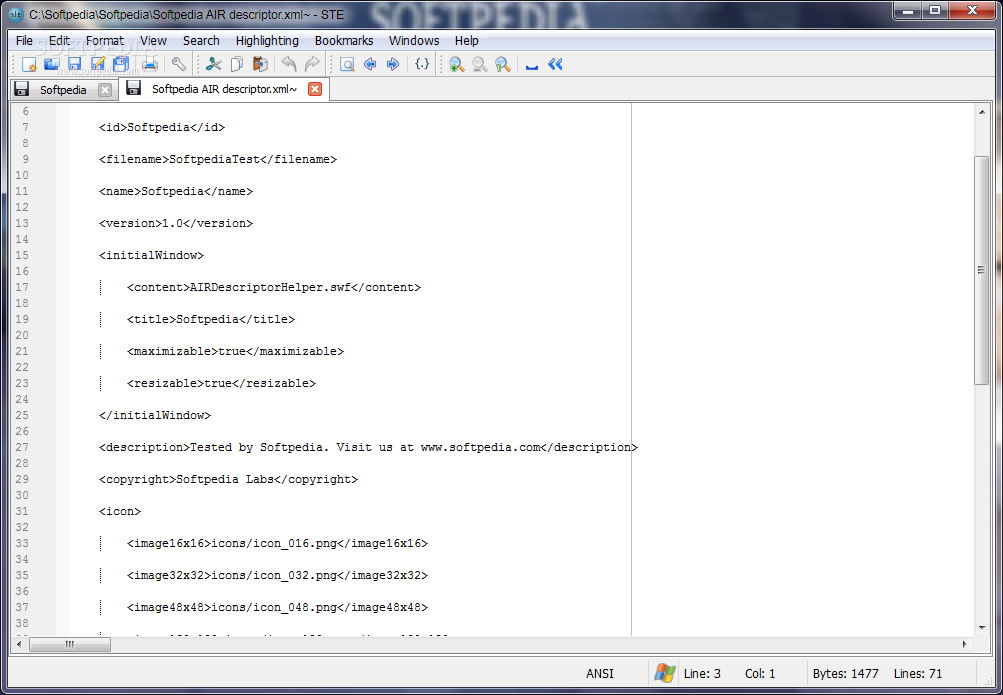The width and height of the screenshot is (1003, 695).
Task: Click the Zoom in magnifier icon
Action: coord(456,64)
